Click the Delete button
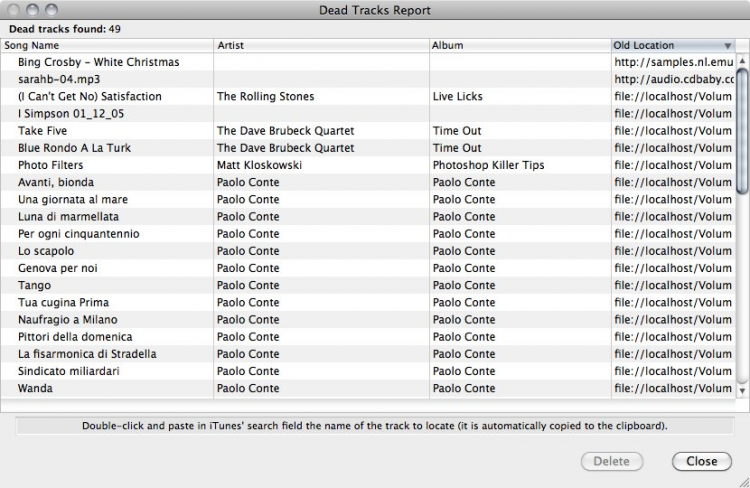The width and height of the screenshot is (750, 488). click(611, 461)
